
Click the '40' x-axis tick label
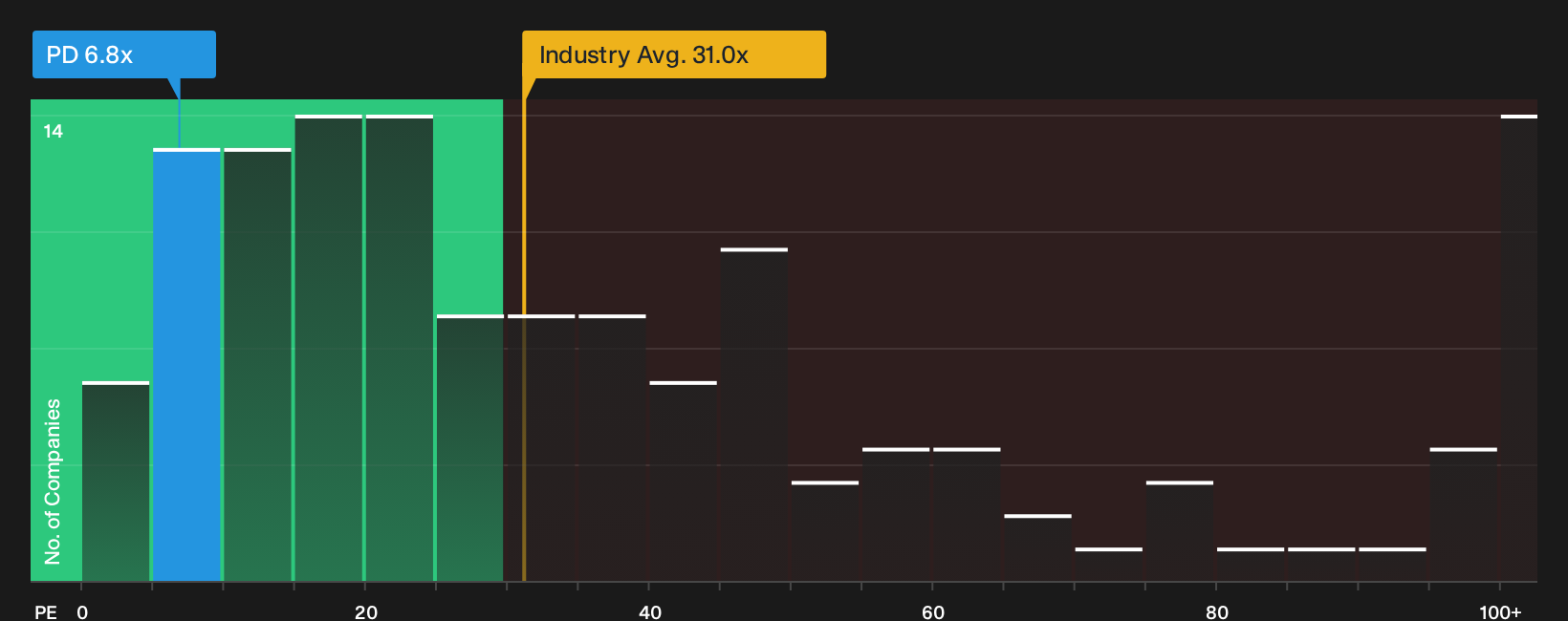[650, 611]
